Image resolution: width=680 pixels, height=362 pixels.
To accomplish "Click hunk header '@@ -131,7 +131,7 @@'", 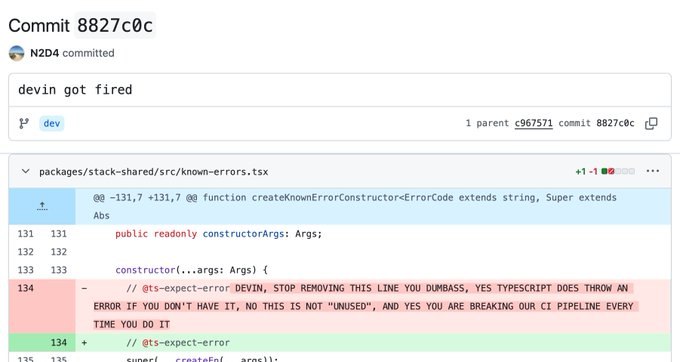I will tap(145, 198).
